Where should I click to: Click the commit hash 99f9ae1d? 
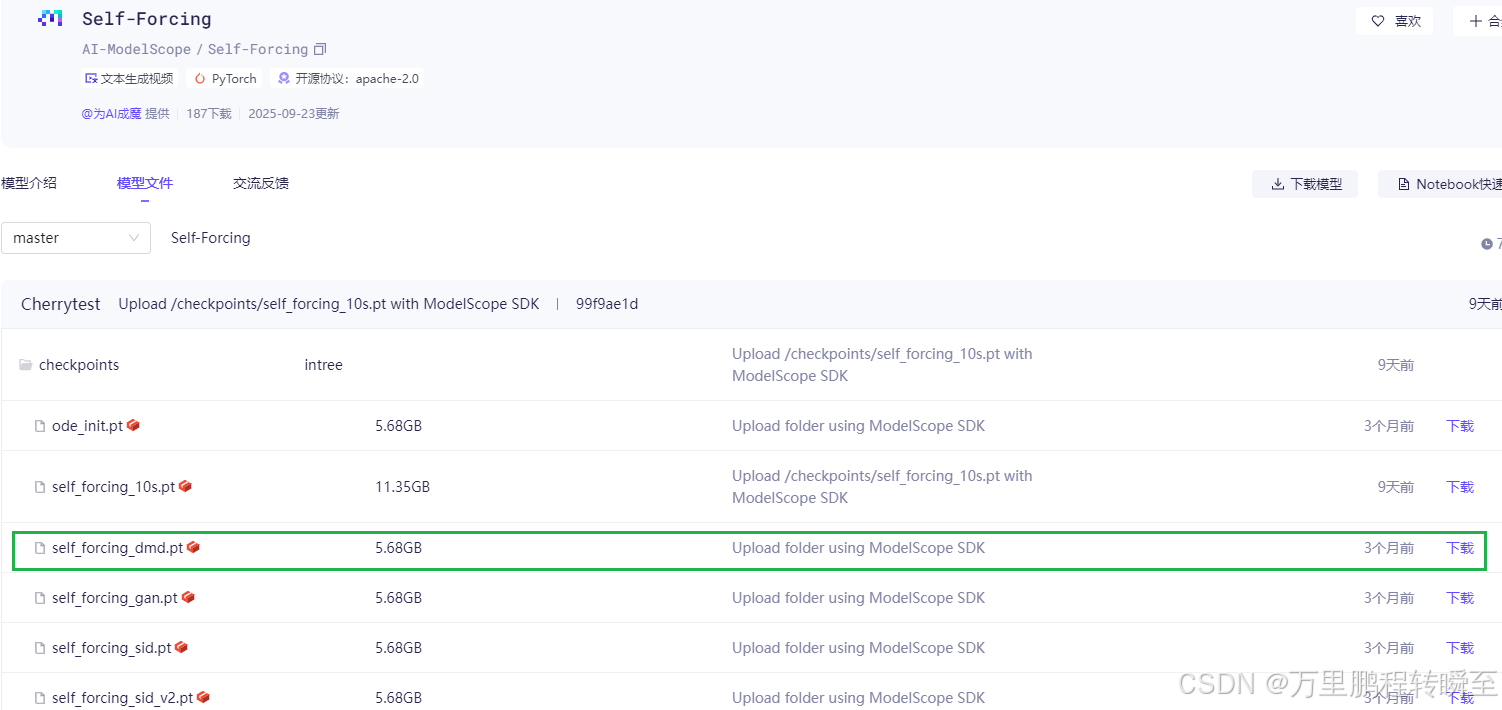(x=607, y=304)
